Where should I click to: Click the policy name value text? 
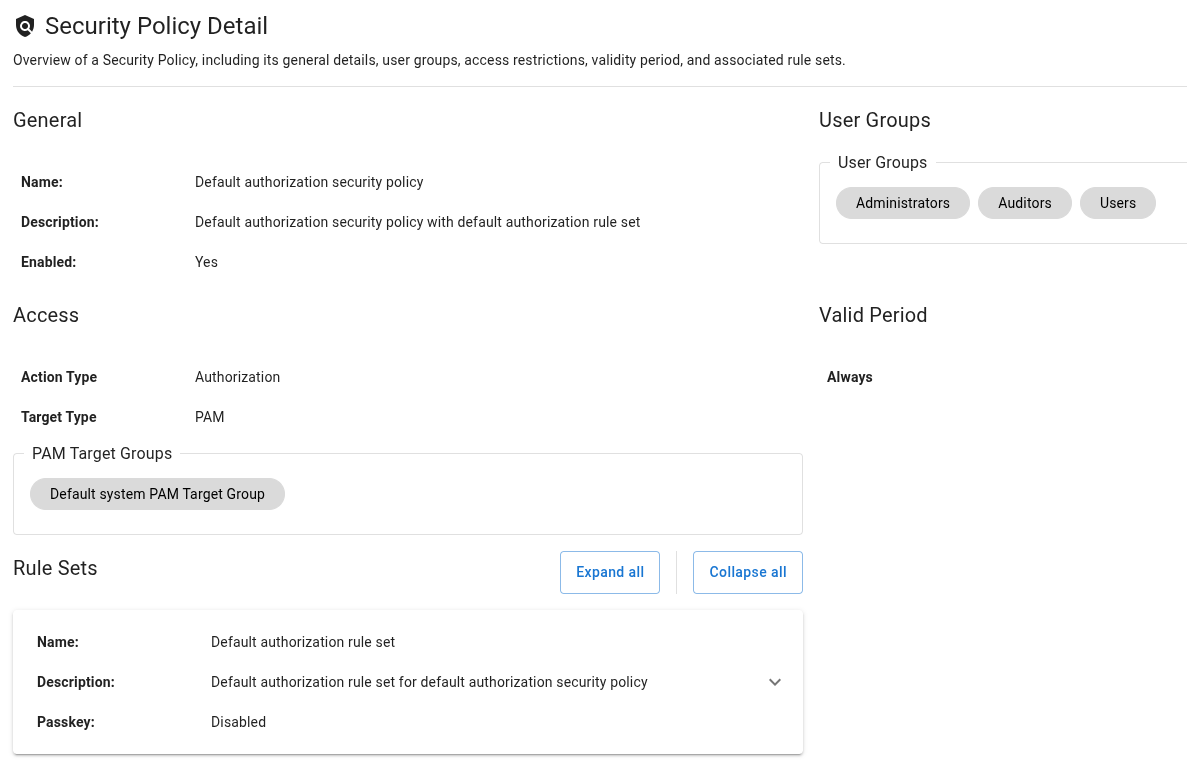coord(309,182)
